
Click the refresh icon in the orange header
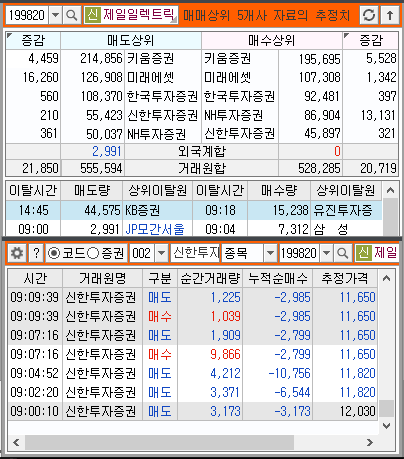369,15
